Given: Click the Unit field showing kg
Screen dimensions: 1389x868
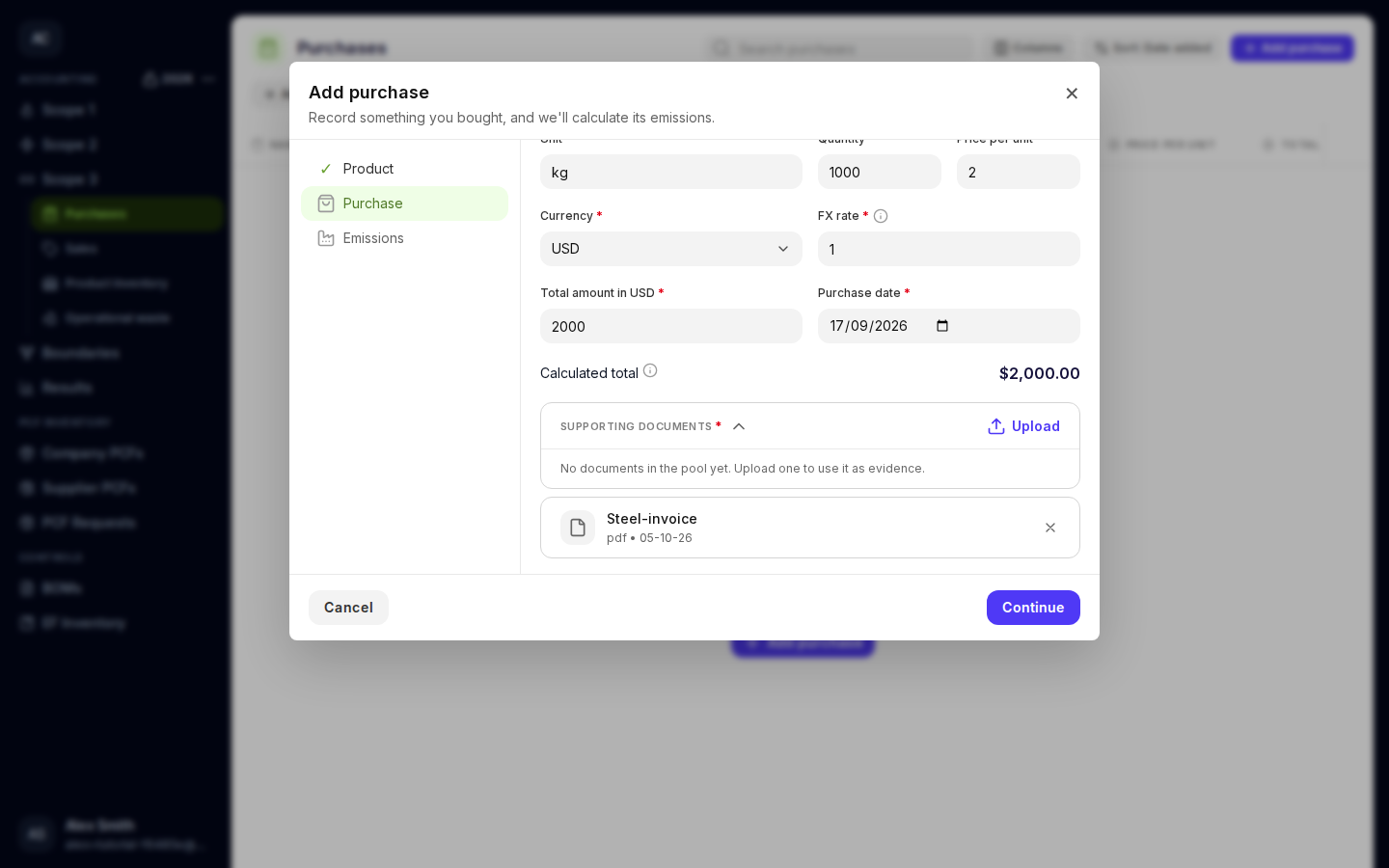Looking at the screenshot, I should pyautogui.click(x=671, y=172).
